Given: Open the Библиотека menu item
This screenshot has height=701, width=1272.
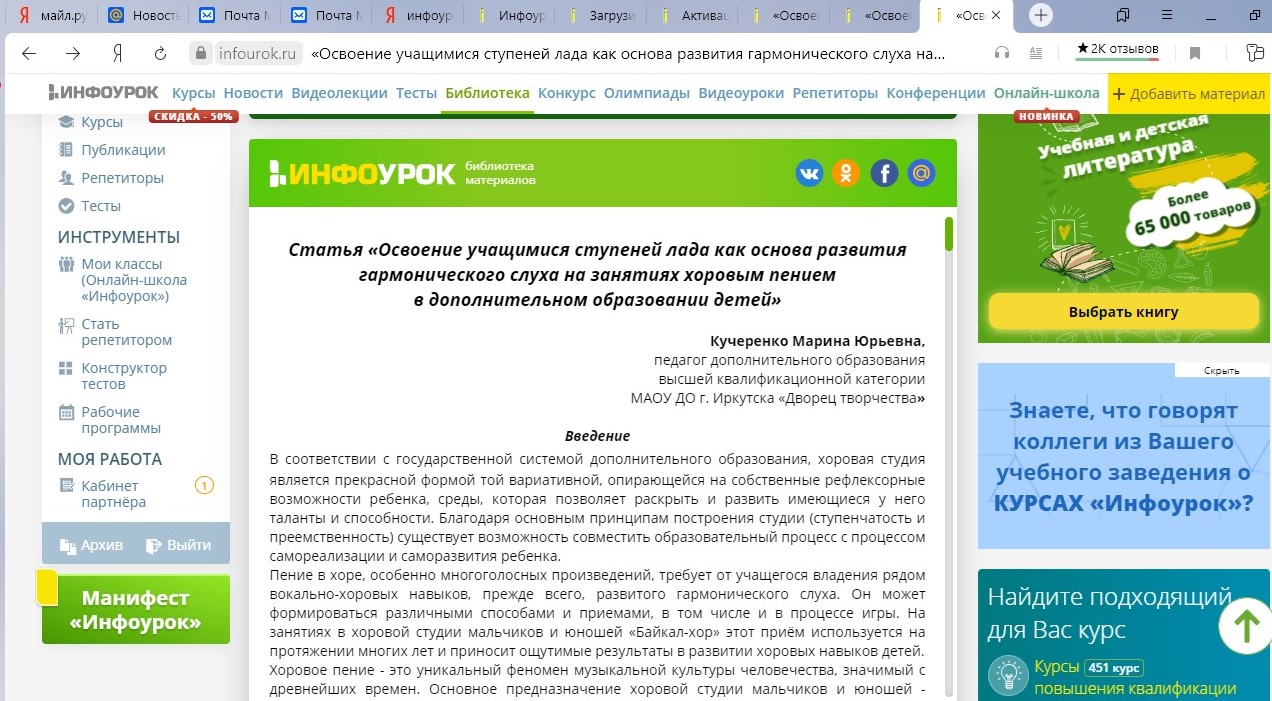Looking at the screenshot, I should click(x=487, y=93).
